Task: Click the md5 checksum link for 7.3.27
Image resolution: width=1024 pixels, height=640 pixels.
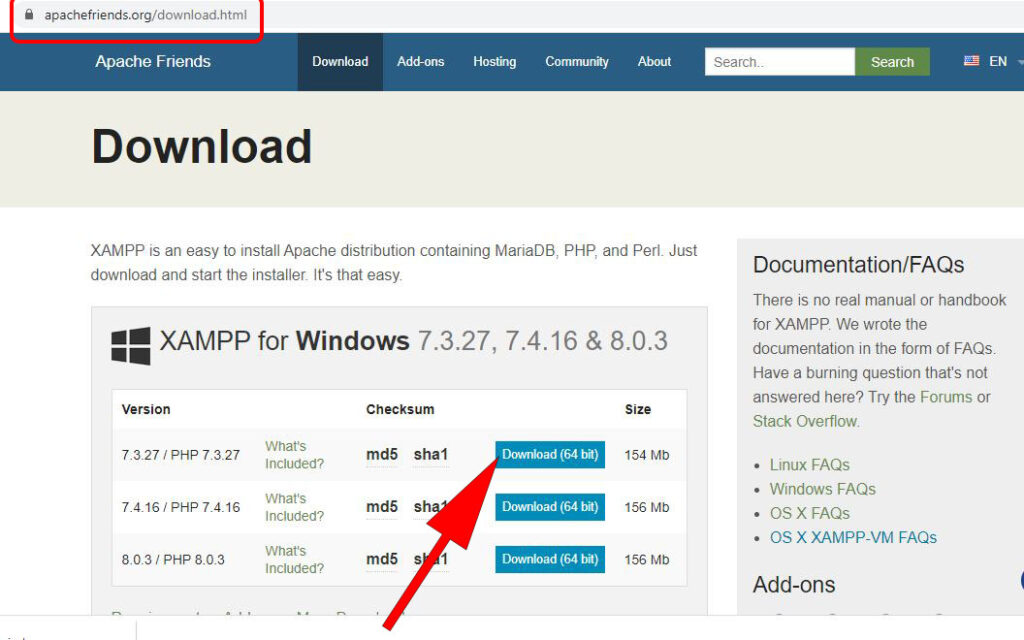Action: [x=381, y=454]
